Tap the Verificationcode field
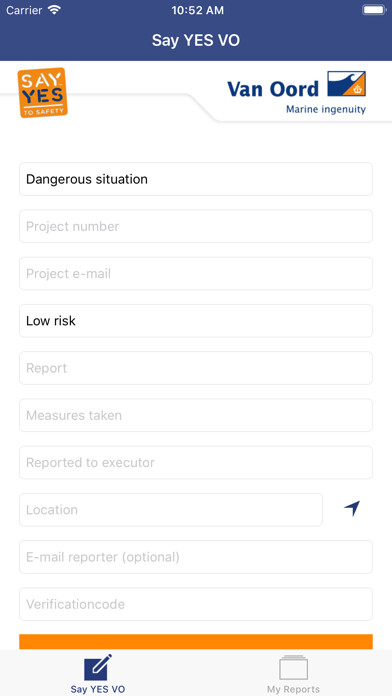This screenshot has height=696, width=392. [x=196, y=604]
